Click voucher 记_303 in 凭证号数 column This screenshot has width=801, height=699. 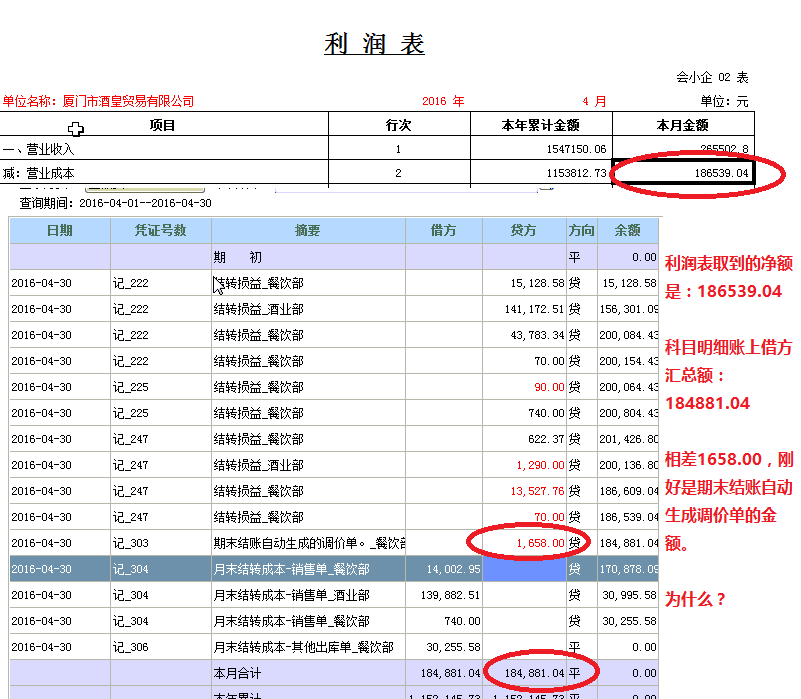coord(131,543)
